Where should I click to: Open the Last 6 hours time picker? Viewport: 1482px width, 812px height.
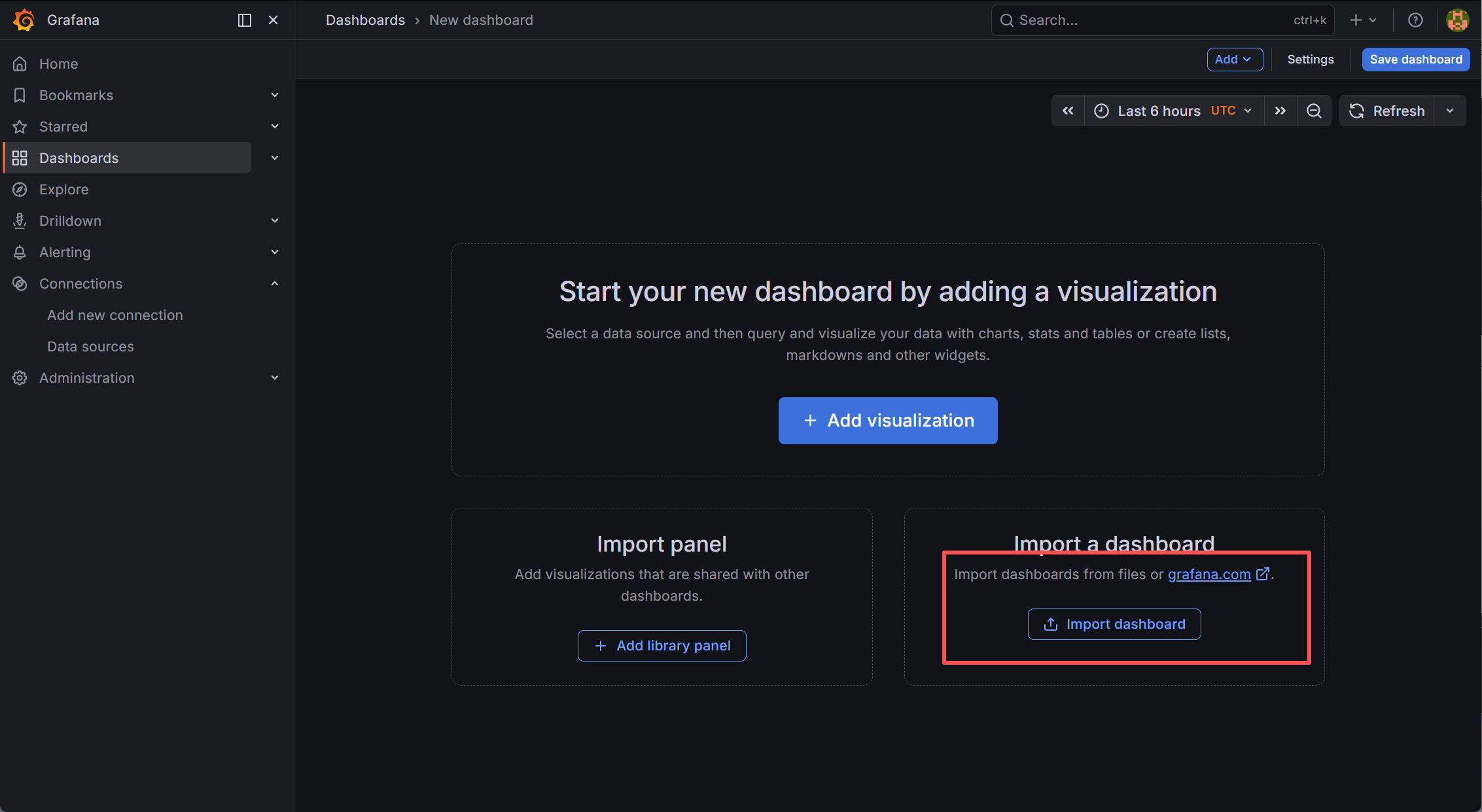point(1174,111)
